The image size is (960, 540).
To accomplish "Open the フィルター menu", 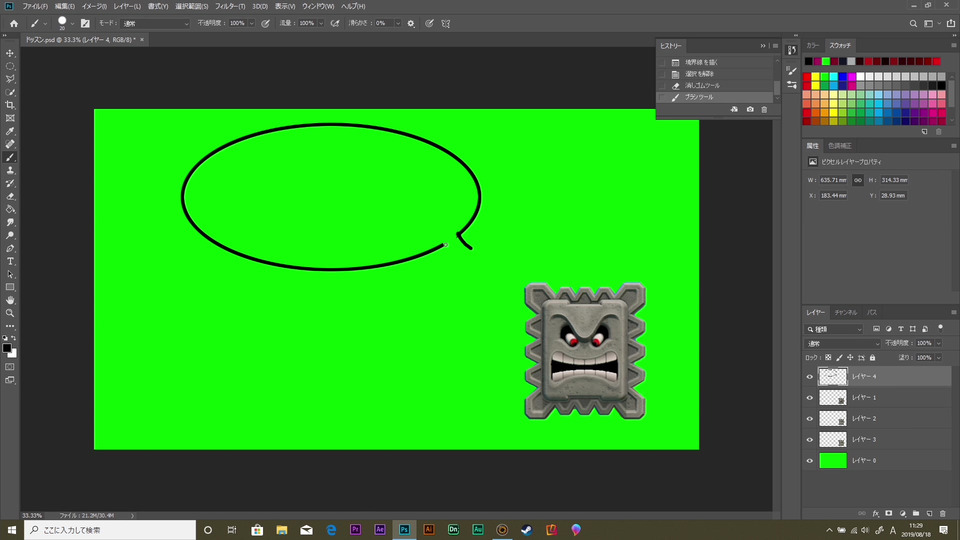I will point(229,6).
